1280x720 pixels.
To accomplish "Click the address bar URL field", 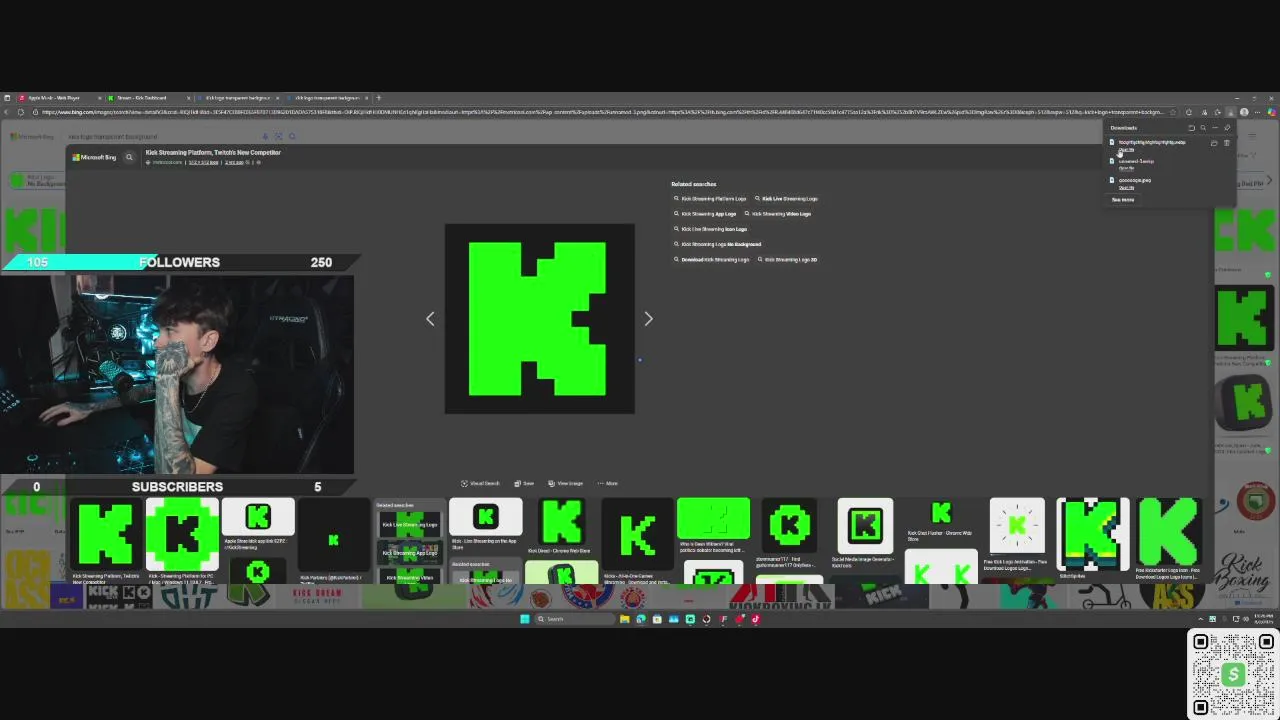I will click(x=600, y=112).
